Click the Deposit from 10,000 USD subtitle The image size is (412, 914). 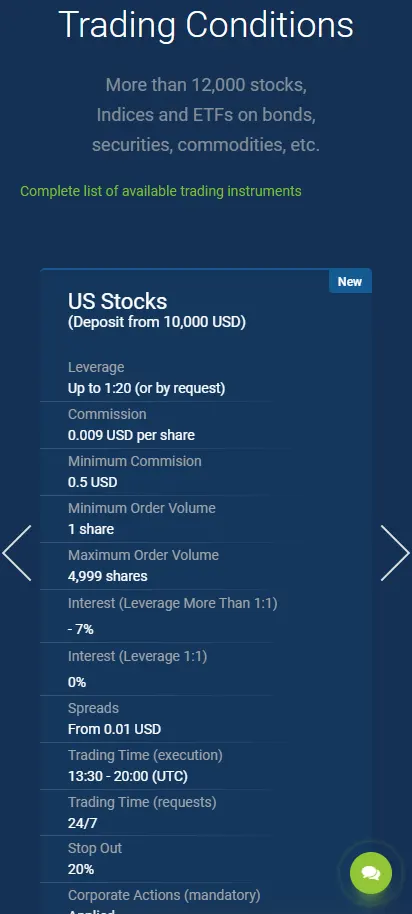click(x=157, y=322)
